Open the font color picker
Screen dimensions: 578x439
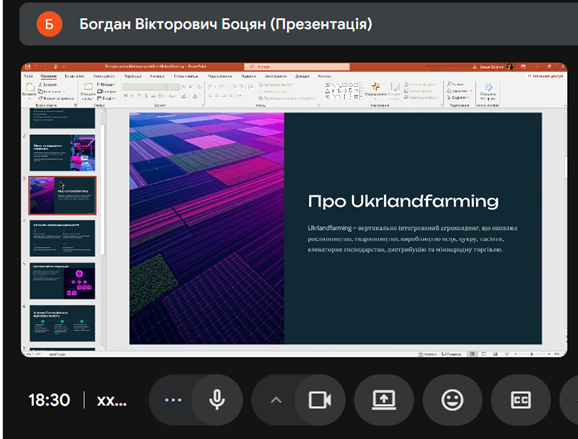click(x=196, y=96)
